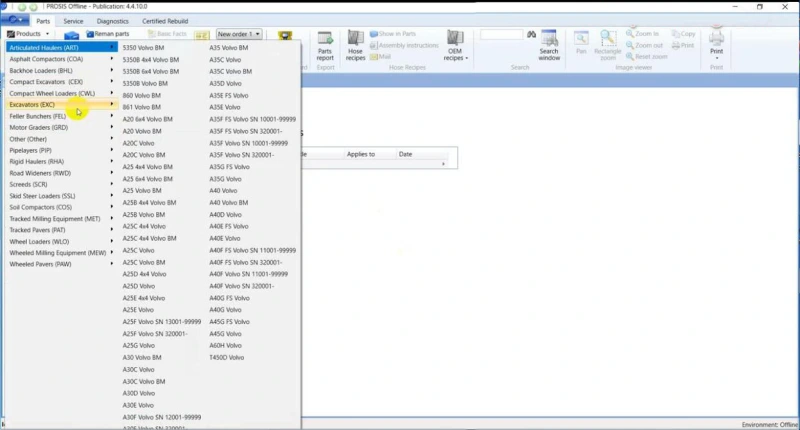Select Pipelayers (PIP) category
The height and width of the screenshot is (430, 800).
(62, 150)
